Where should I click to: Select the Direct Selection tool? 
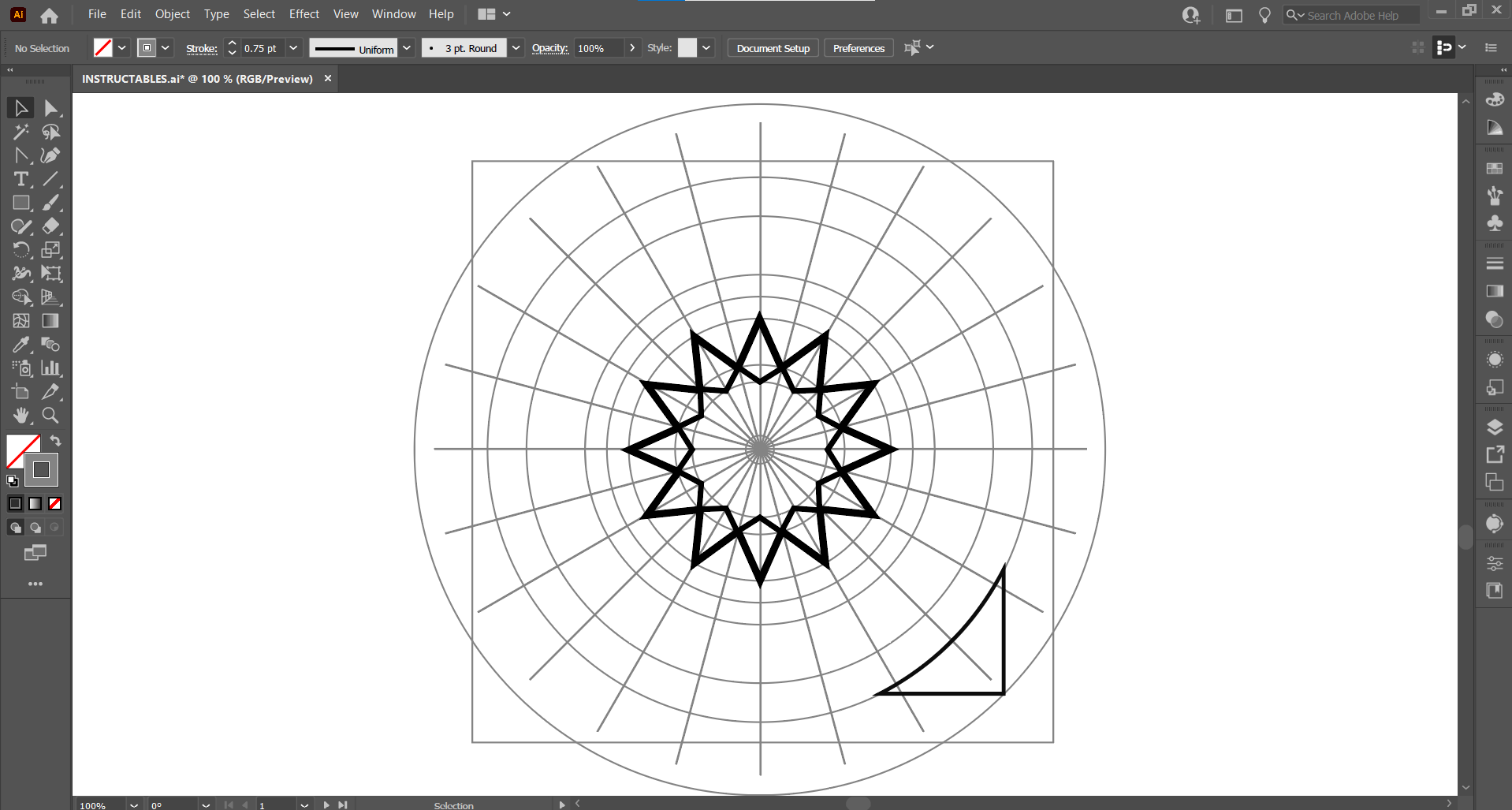click(50, 108)
